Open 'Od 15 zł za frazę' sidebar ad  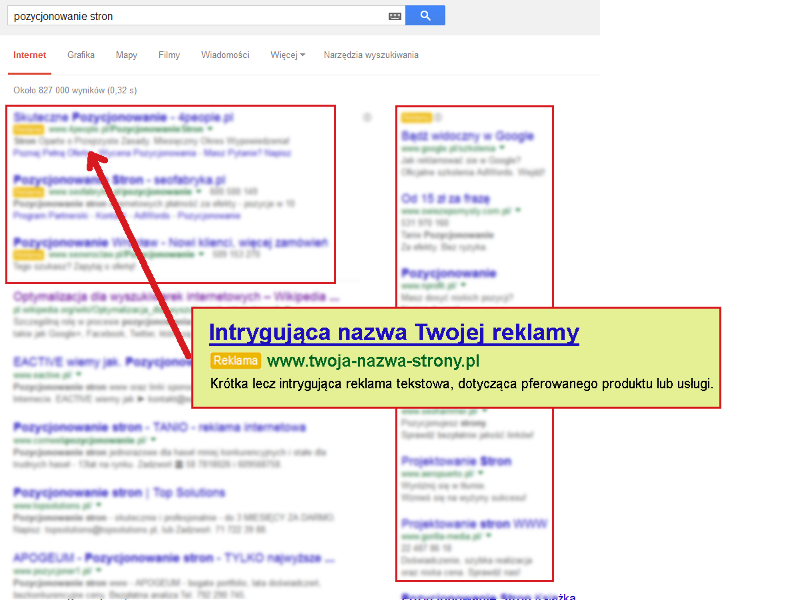coord(446,198)
